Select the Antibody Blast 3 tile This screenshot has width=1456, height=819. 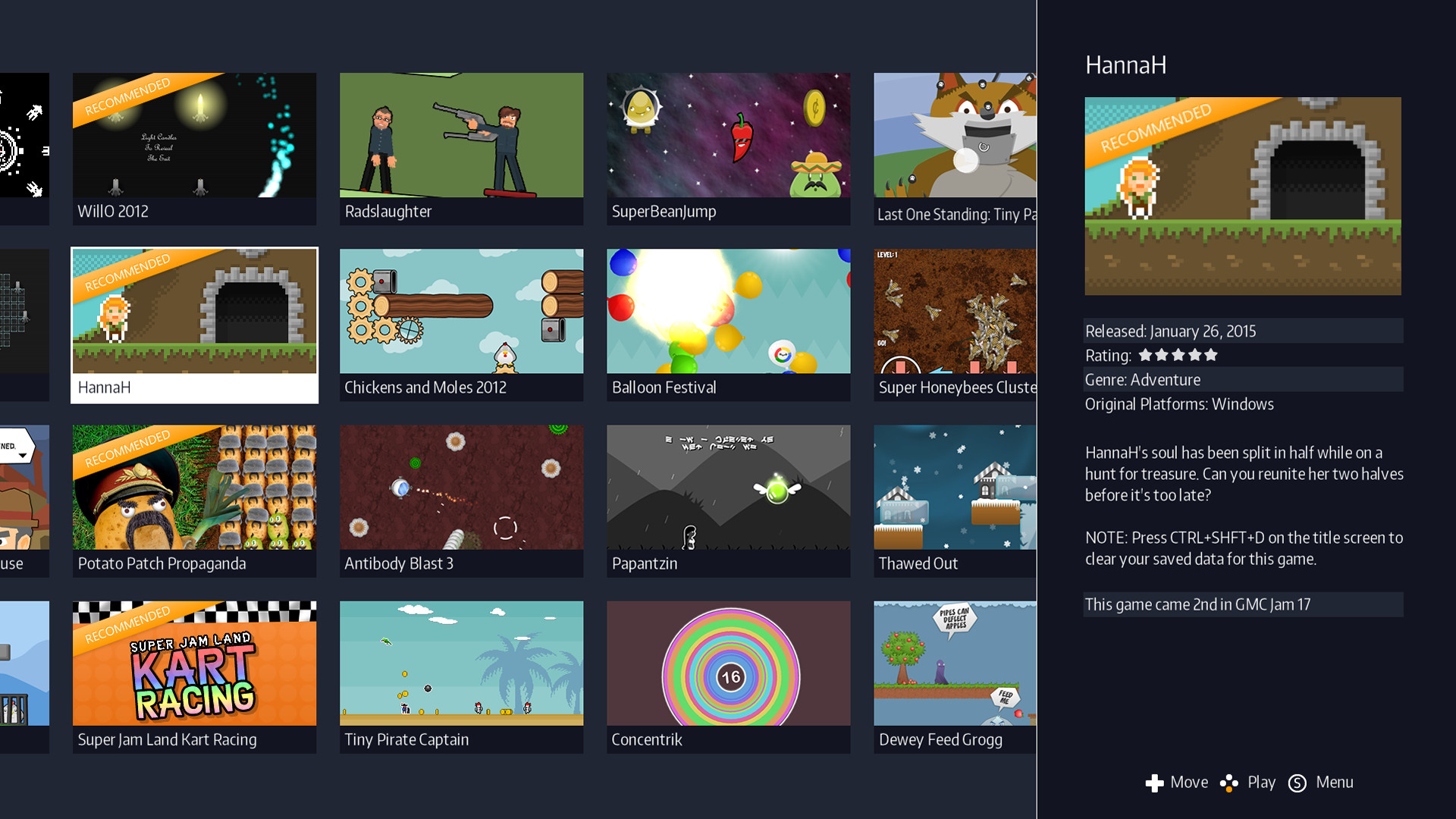point(461,487)
